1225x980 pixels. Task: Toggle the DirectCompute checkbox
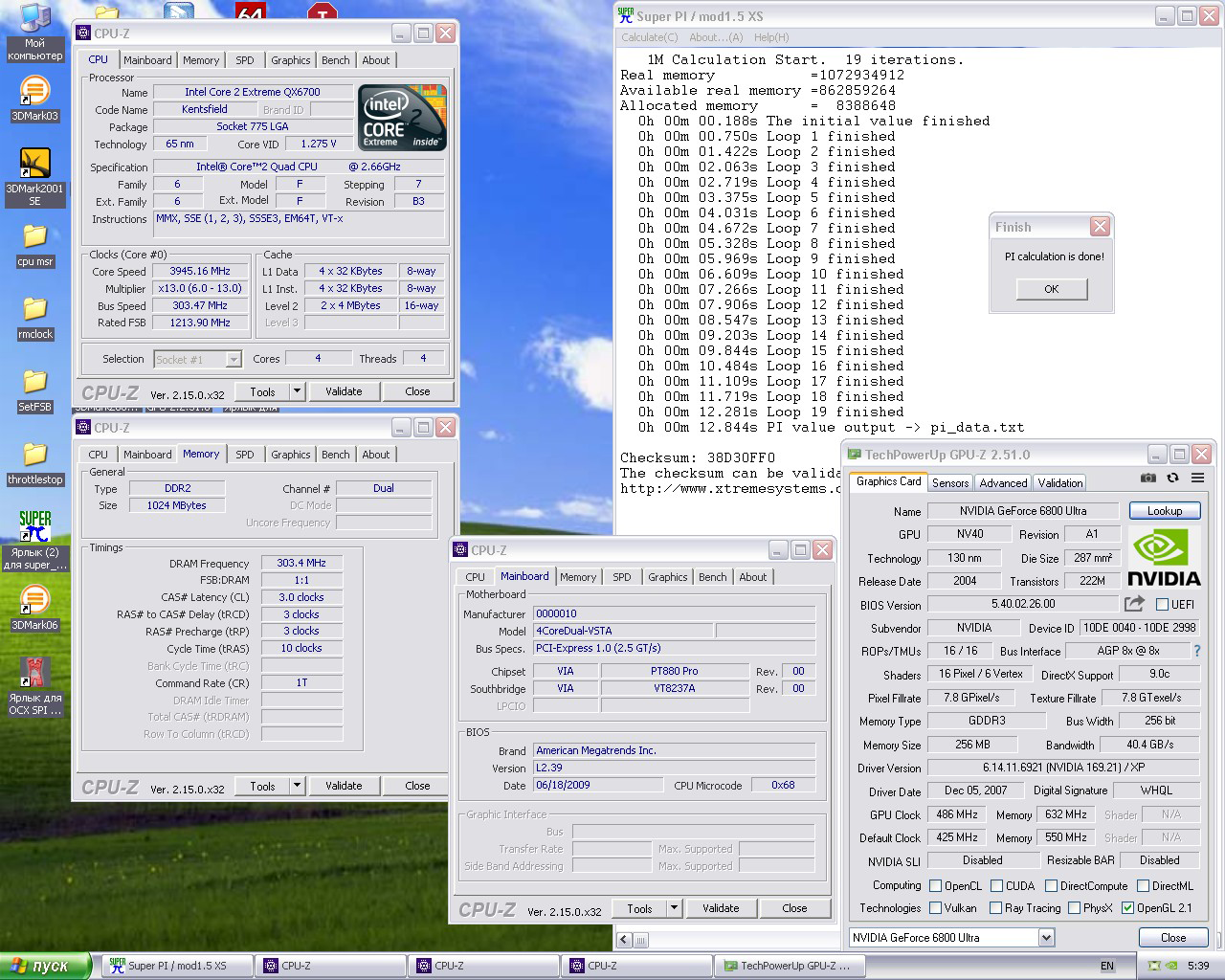pos(1051,885)
